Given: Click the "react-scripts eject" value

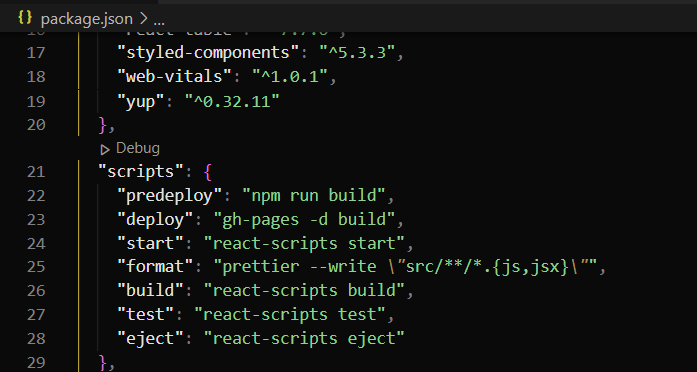Looking at the screenshot, I should (304, 339).
